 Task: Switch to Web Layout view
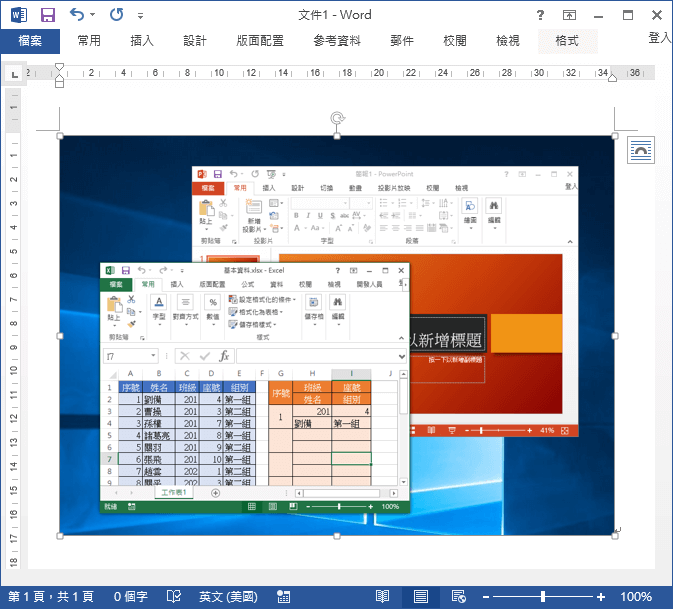point(459,597)
